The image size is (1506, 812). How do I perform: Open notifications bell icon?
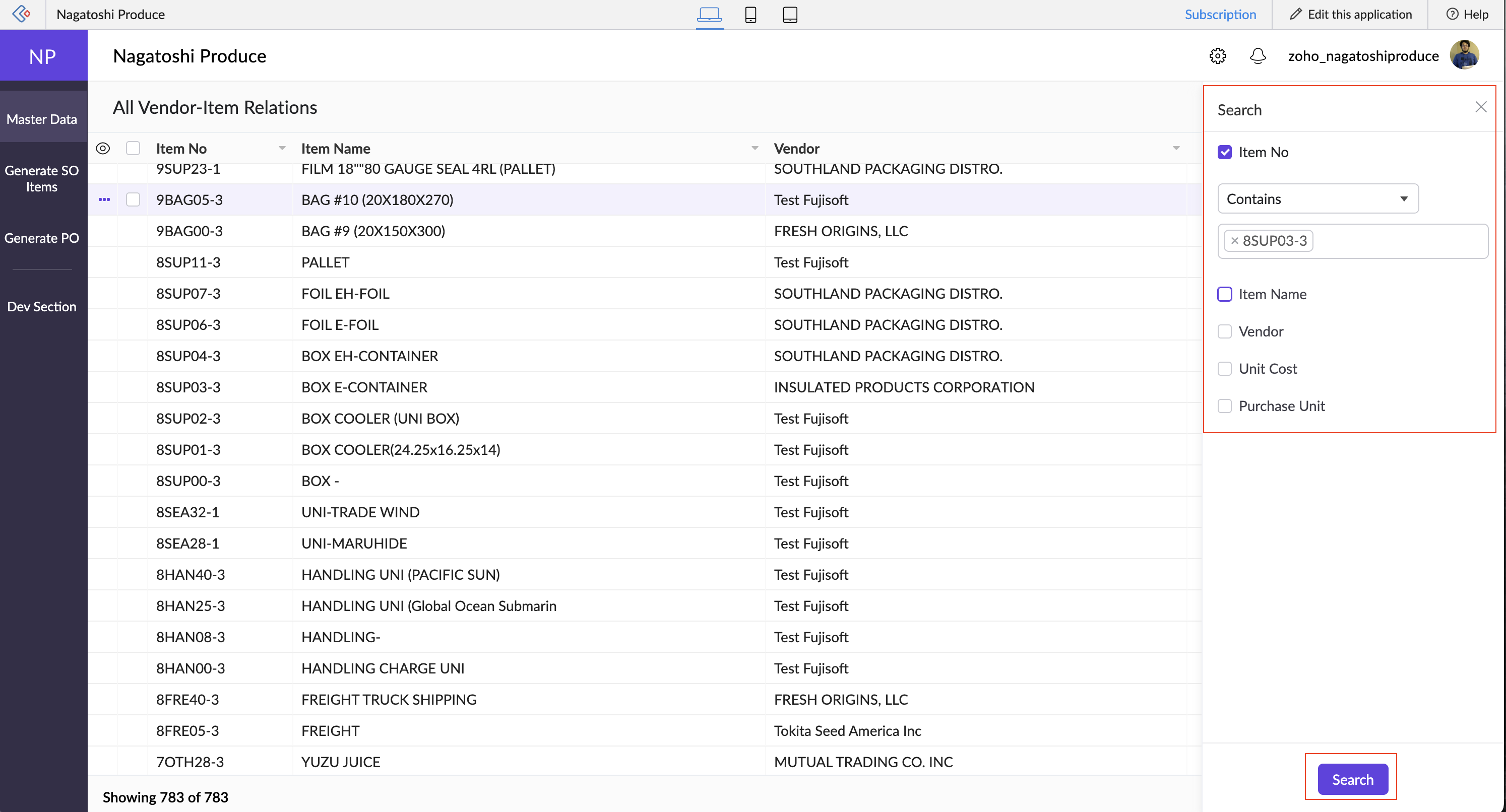[x=1258, y=56]
